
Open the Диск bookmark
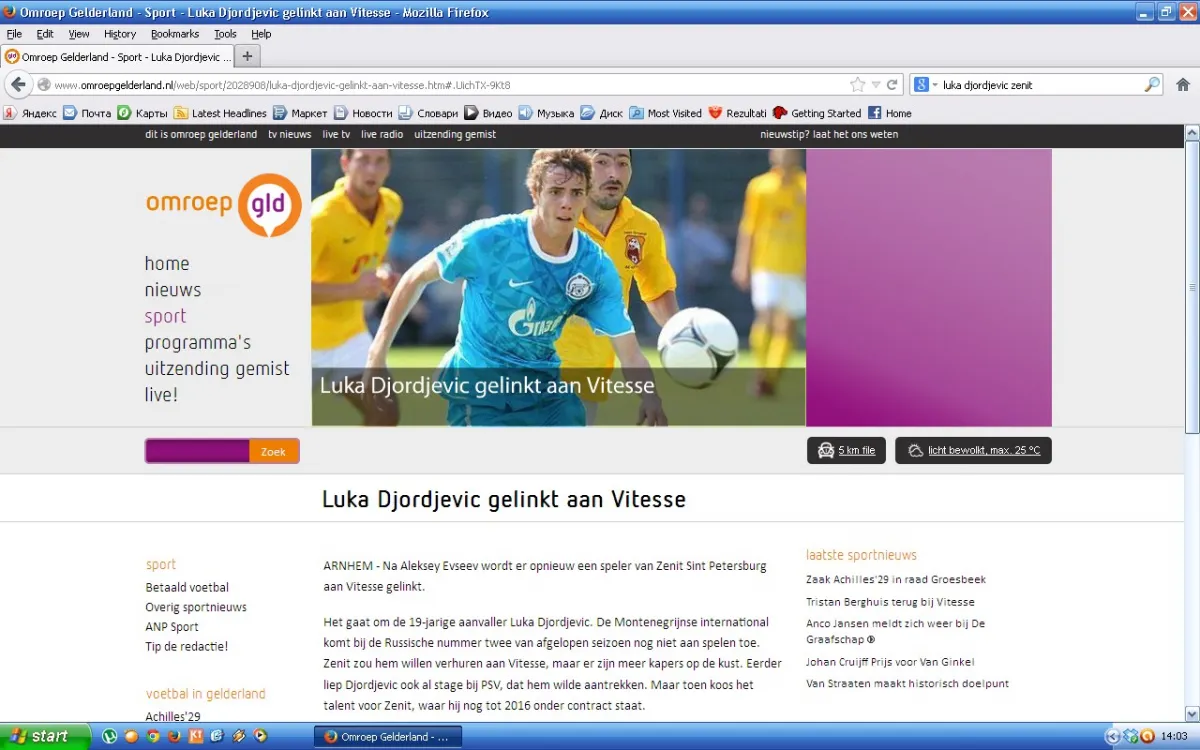tap(602, 113)
